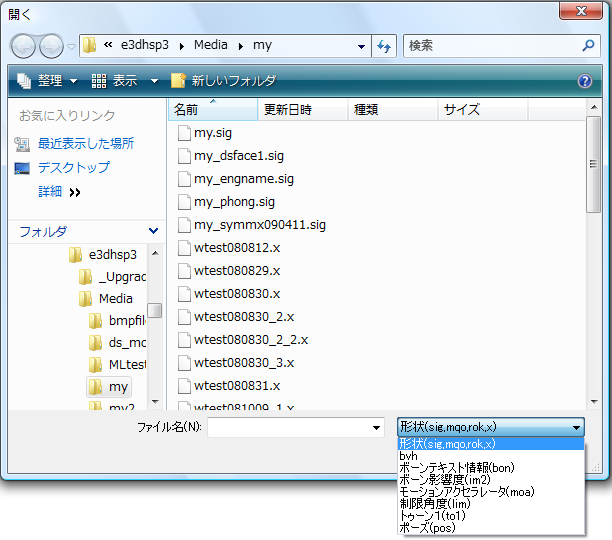Viewport: 612px width, 540px height.
Task: Choose bvh from file type list
Action: click(408, 456)
